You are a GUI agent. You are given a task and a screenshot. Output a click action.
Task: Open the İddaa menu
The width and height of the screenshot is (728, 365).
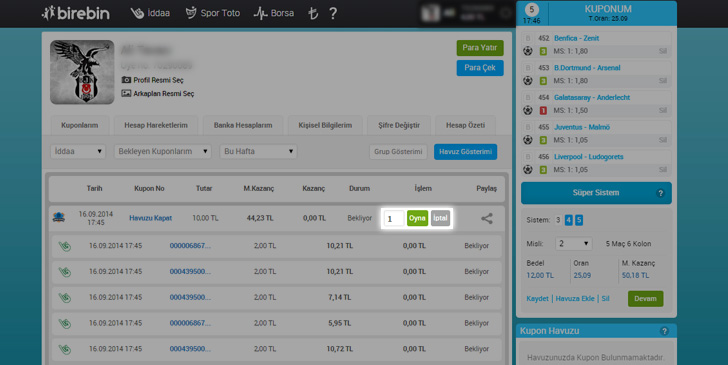(x=150, y=13)
